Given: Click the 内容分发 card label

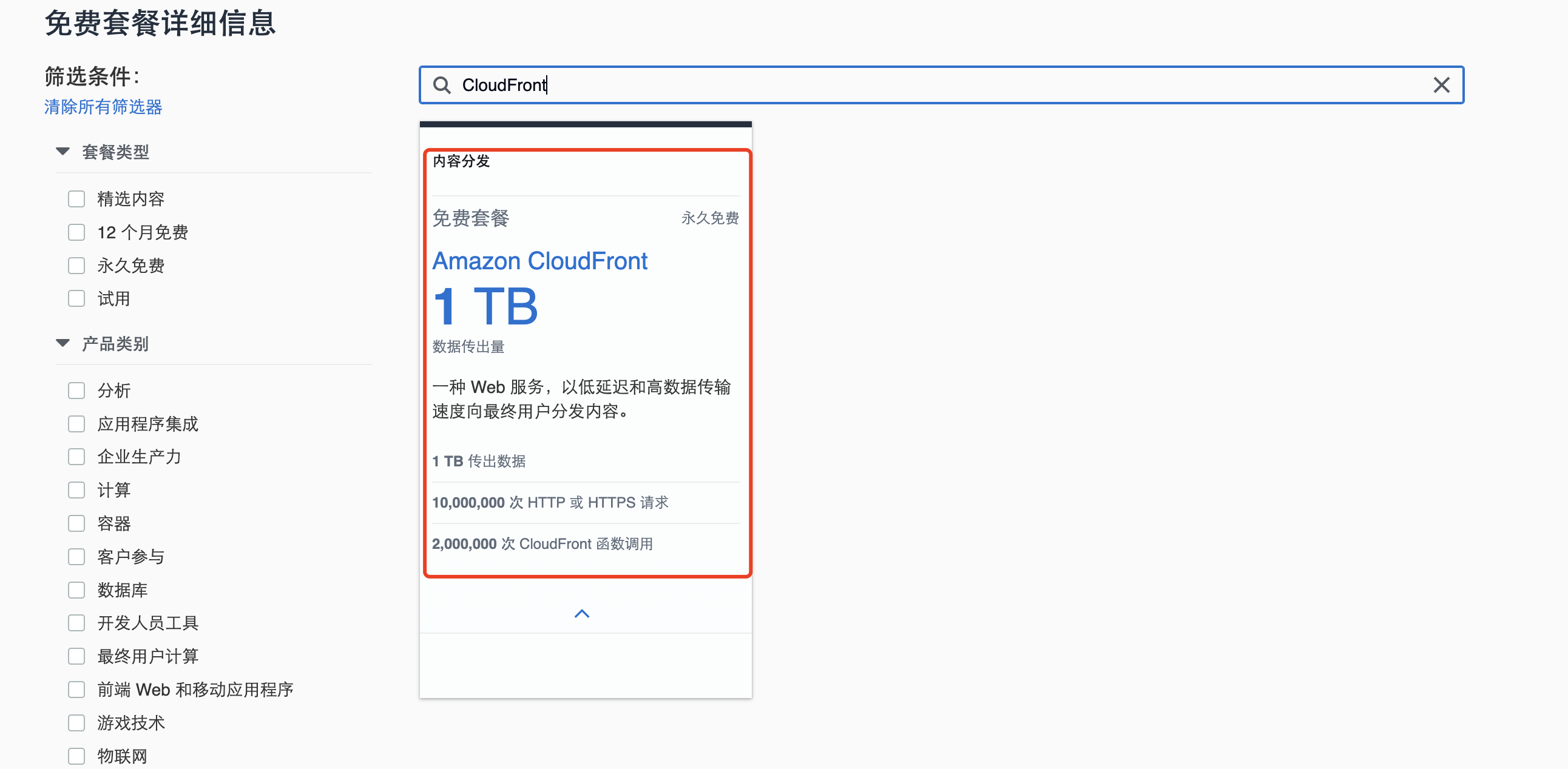Looking at the screenshot, I should (461, 161).
